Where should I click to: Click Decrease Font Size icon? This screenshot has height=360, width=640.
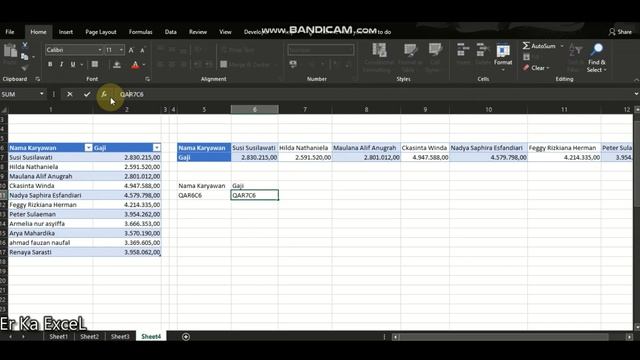pos(142,50)
